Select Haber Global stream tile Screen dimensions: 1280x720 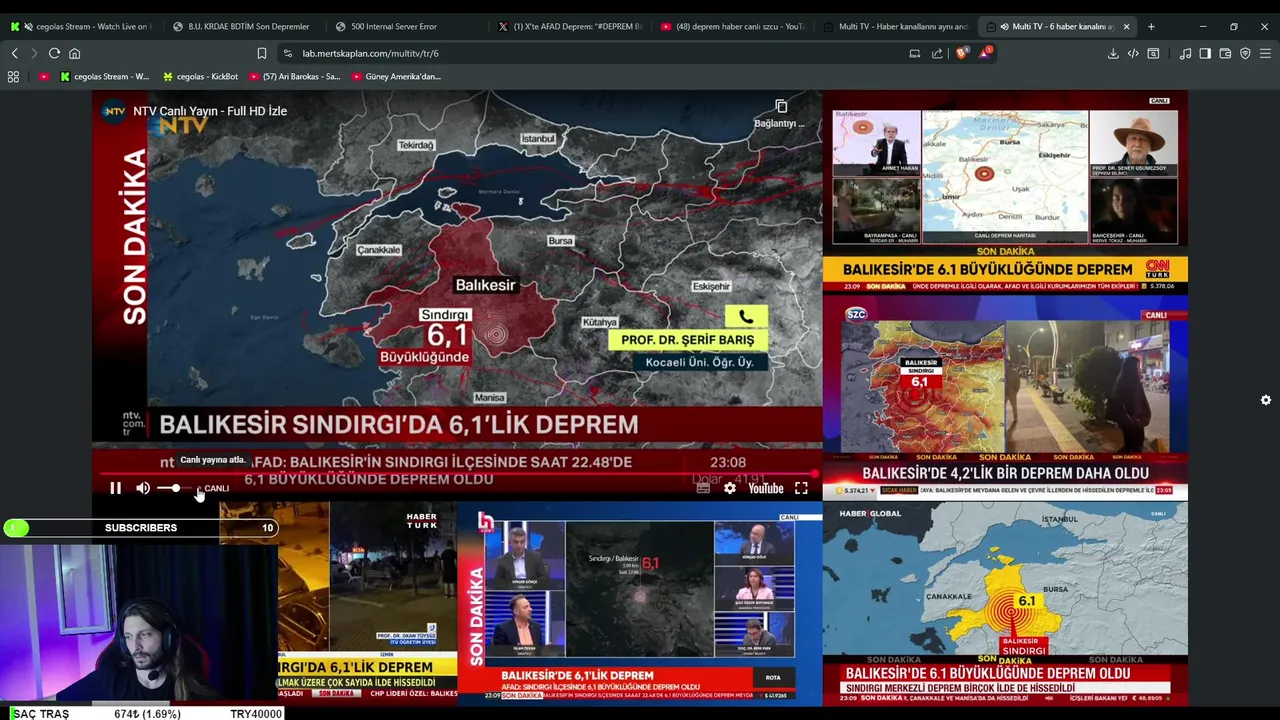pos(1005,604)
